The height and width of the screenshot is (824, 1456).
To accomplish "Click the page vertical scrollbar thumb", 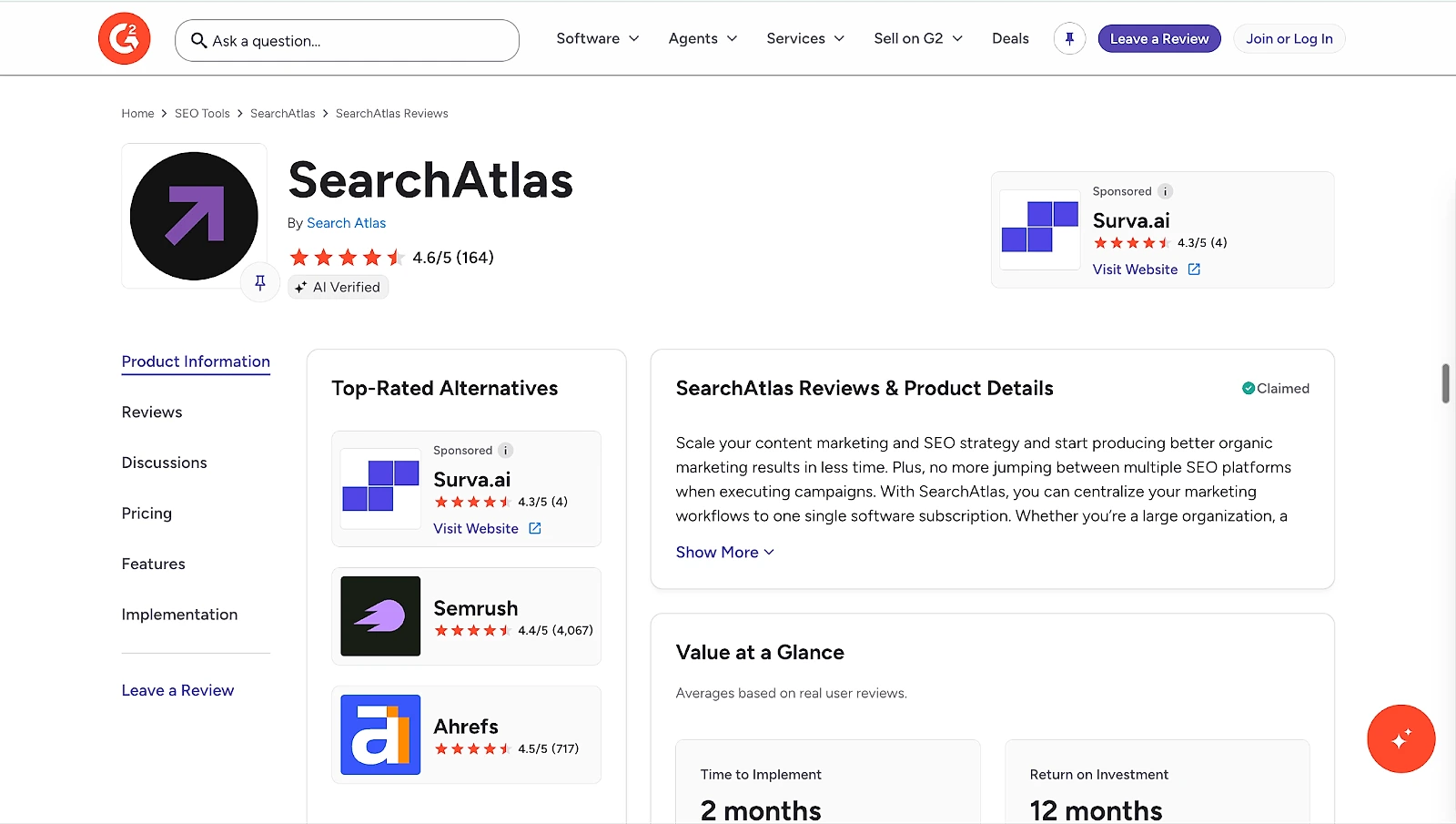I will [1446, 383].
